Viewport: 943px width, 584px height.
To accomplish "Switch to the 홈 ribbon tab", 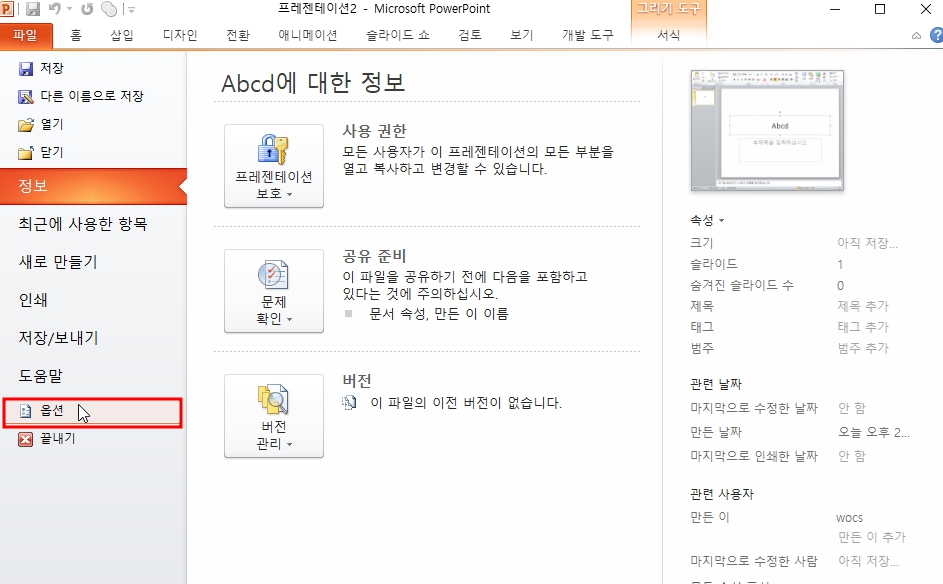I will (76, 35).
